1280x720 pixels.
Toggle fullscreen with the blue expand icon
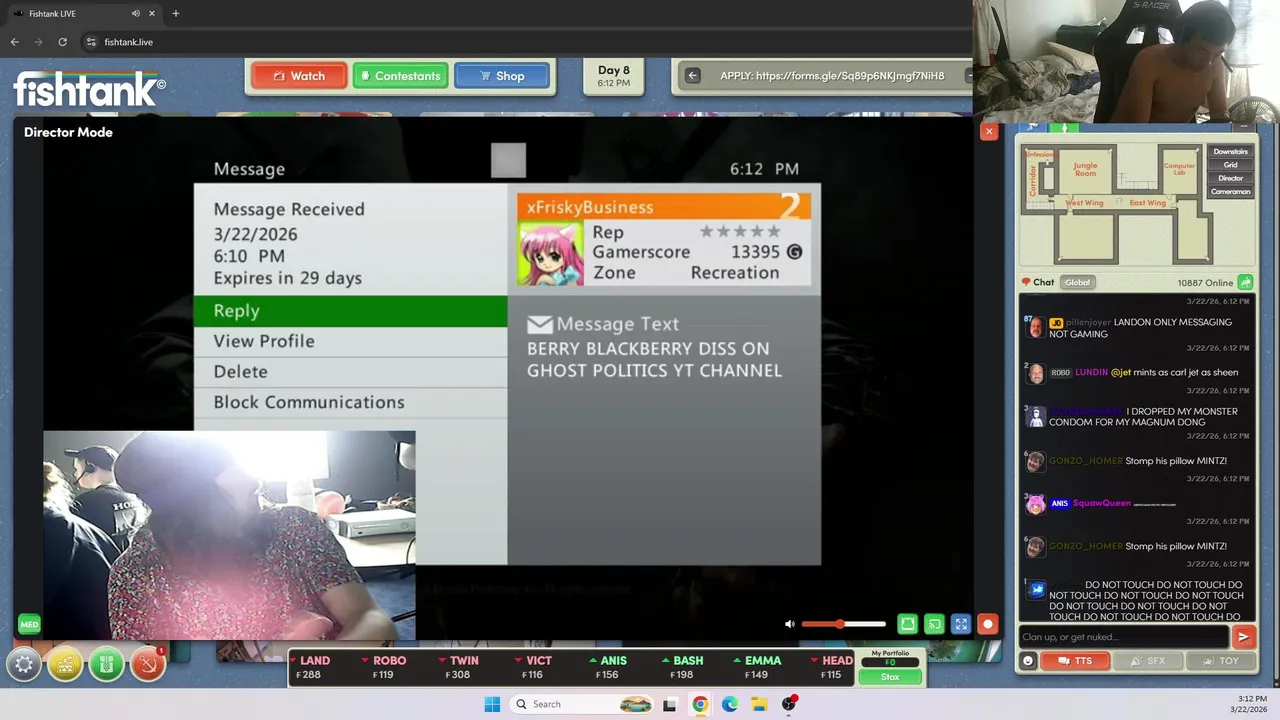pos(961,624)
